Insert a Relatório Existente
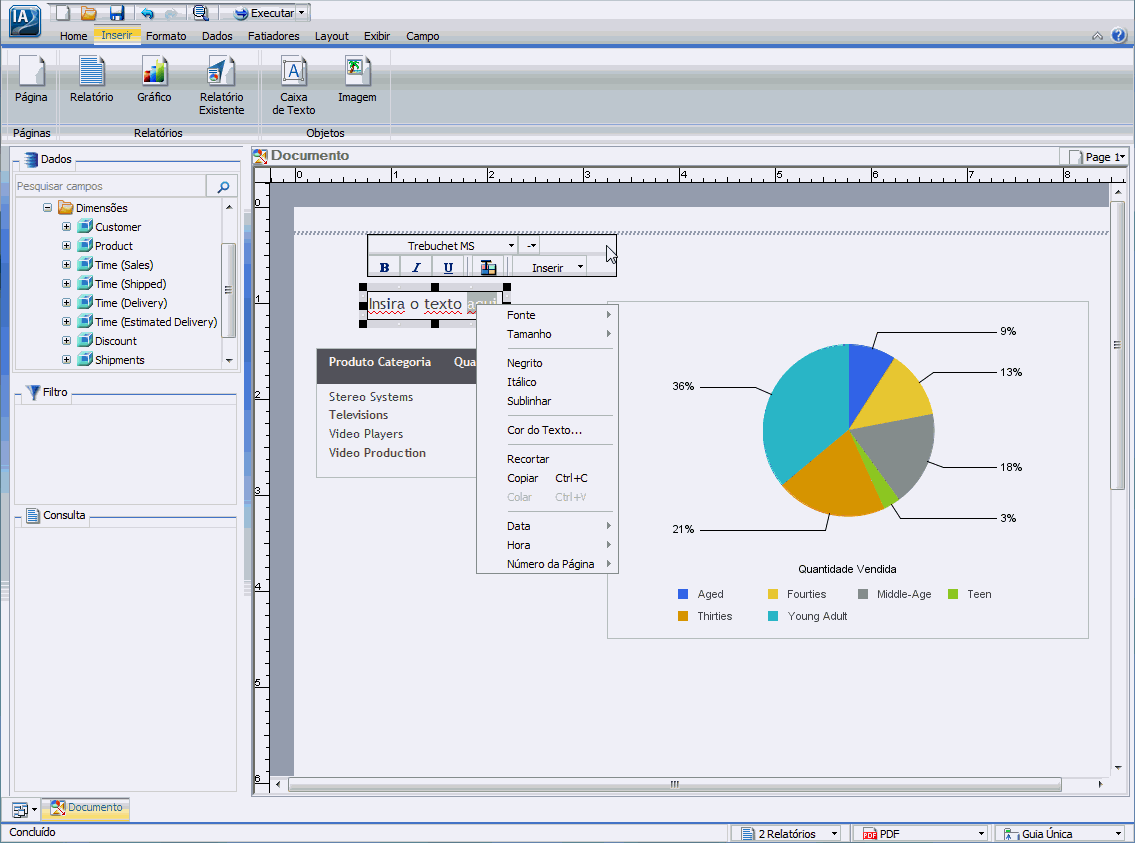The width and height of the screenshot is (1135, 843). 221,85
